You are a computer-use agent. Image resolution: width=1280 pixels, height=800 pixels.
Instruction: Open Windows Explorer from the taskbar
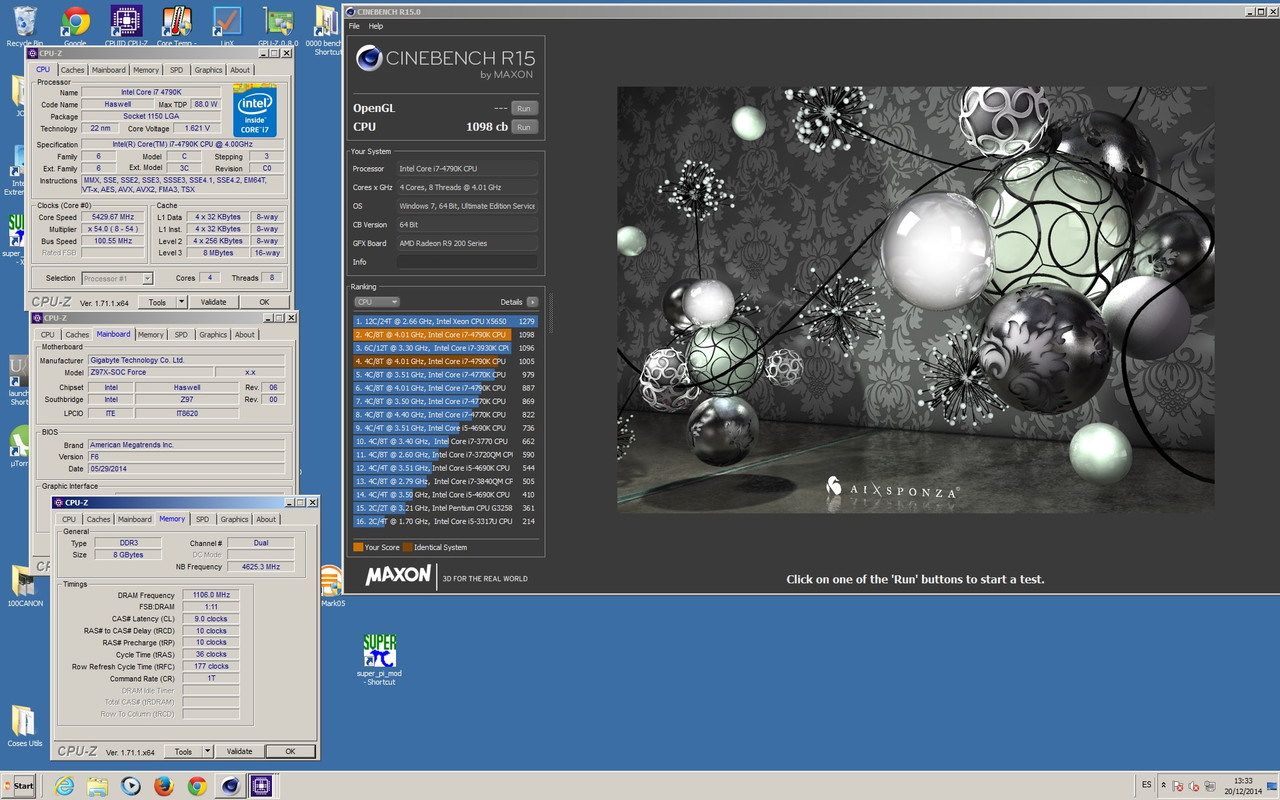click(x=97, y=786)
